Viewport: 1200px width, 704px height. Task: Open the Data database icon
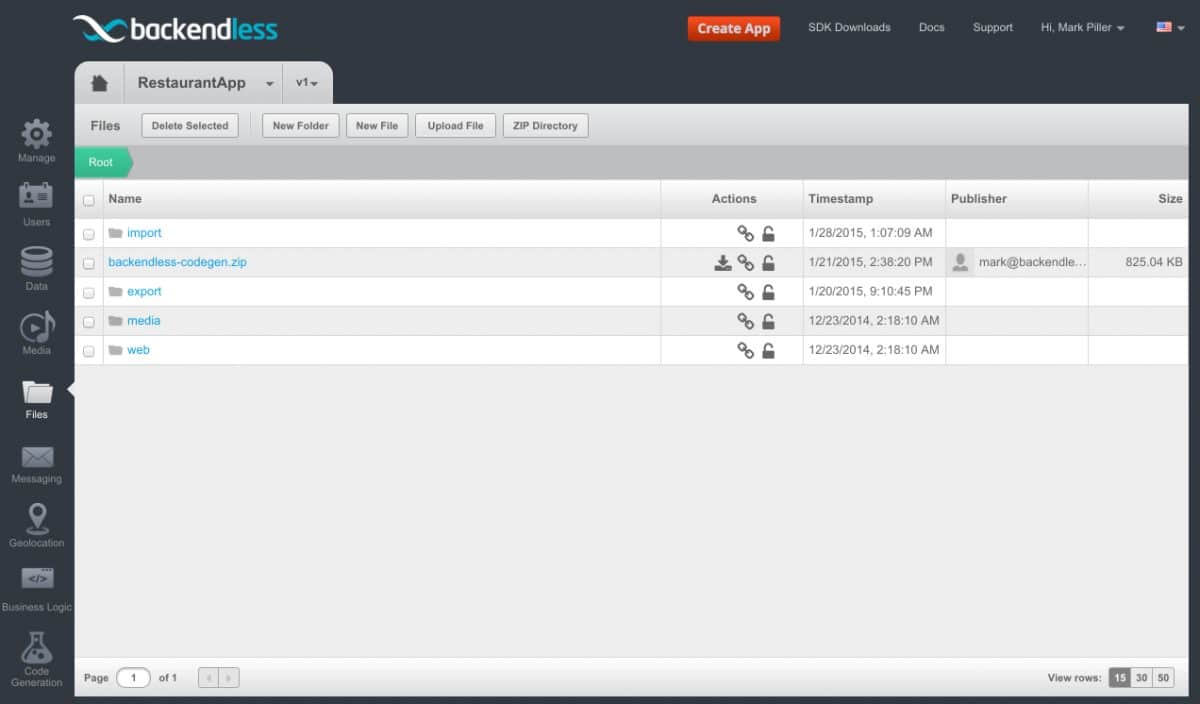(37, 261)
